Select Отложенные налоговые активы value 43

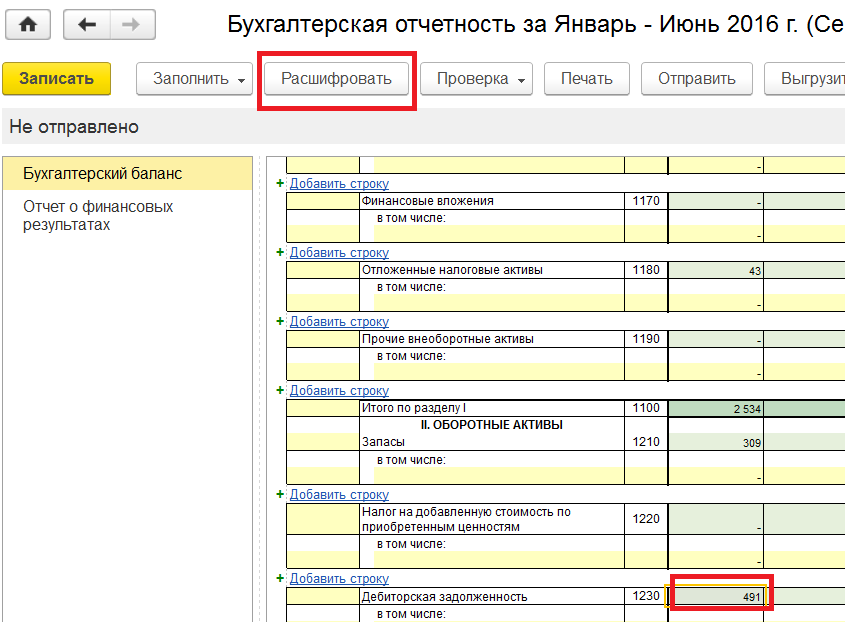click(716, 271)
